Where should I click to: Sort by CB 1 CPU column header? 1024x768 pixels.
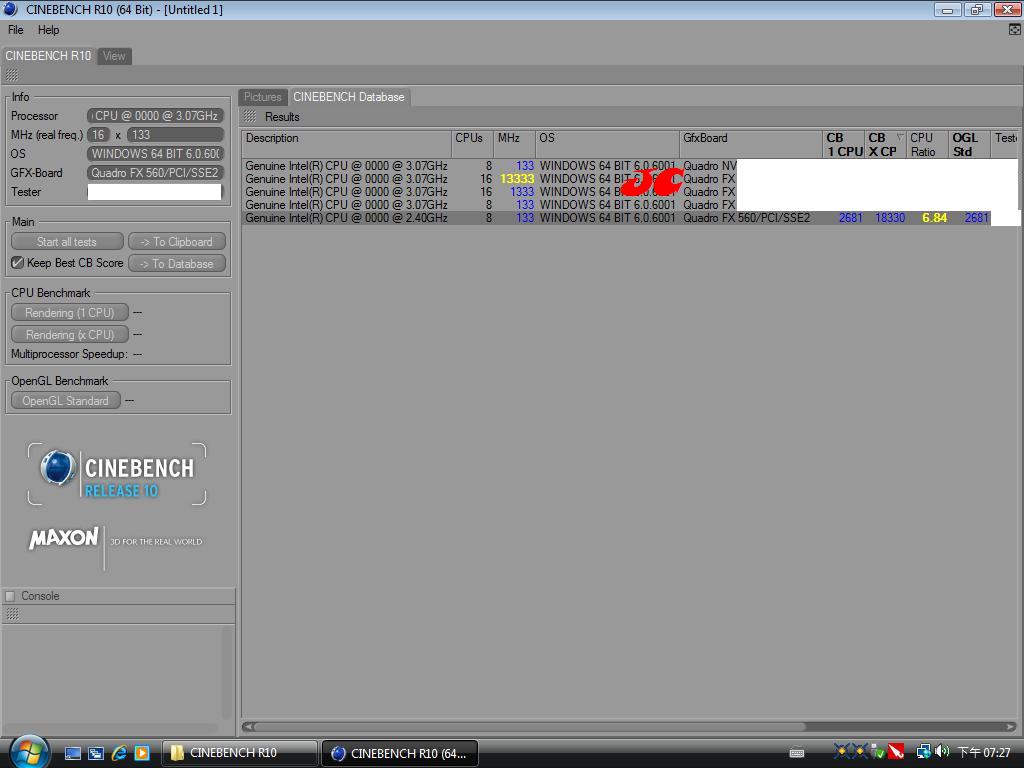coord(844,144)
